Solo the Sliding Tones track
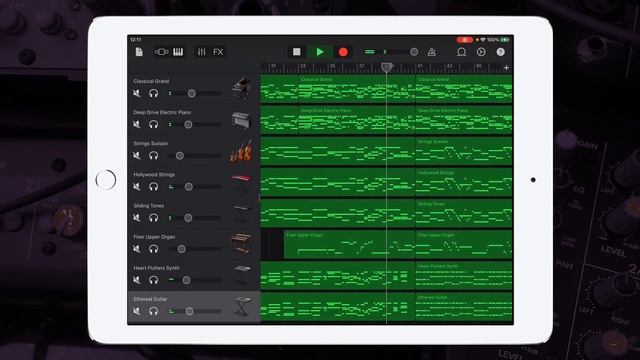Viewport: 640px width, 360px height. pos(153,218)
